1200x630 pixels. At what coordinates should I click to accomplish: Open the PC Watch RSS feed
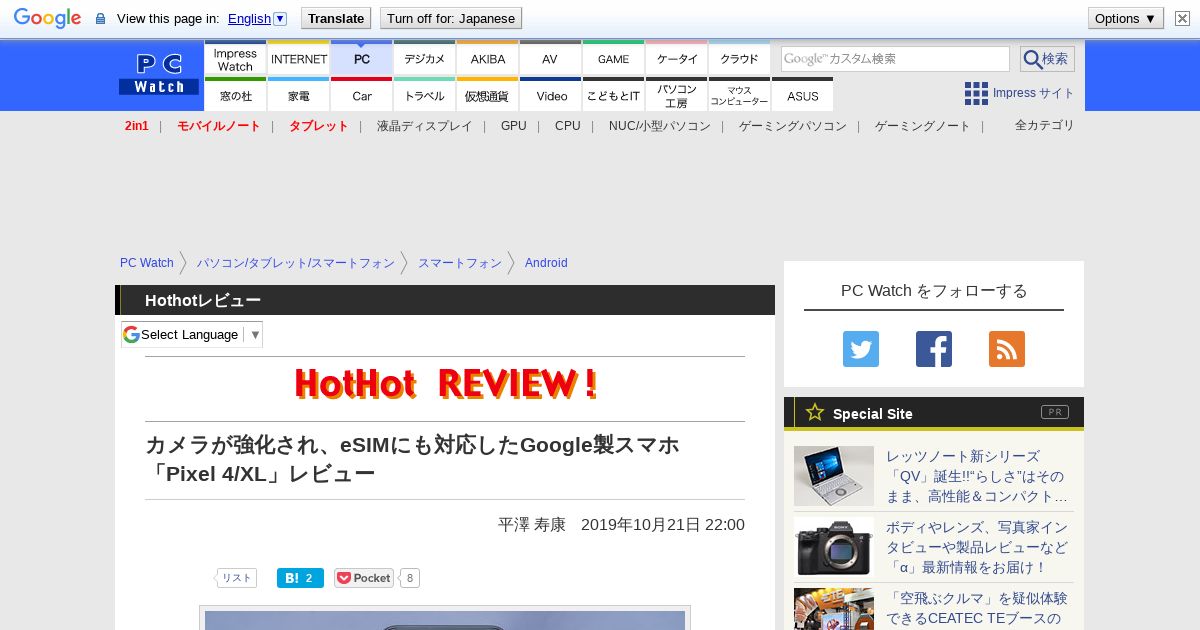pyautogui.click(x=1007, y=349)
